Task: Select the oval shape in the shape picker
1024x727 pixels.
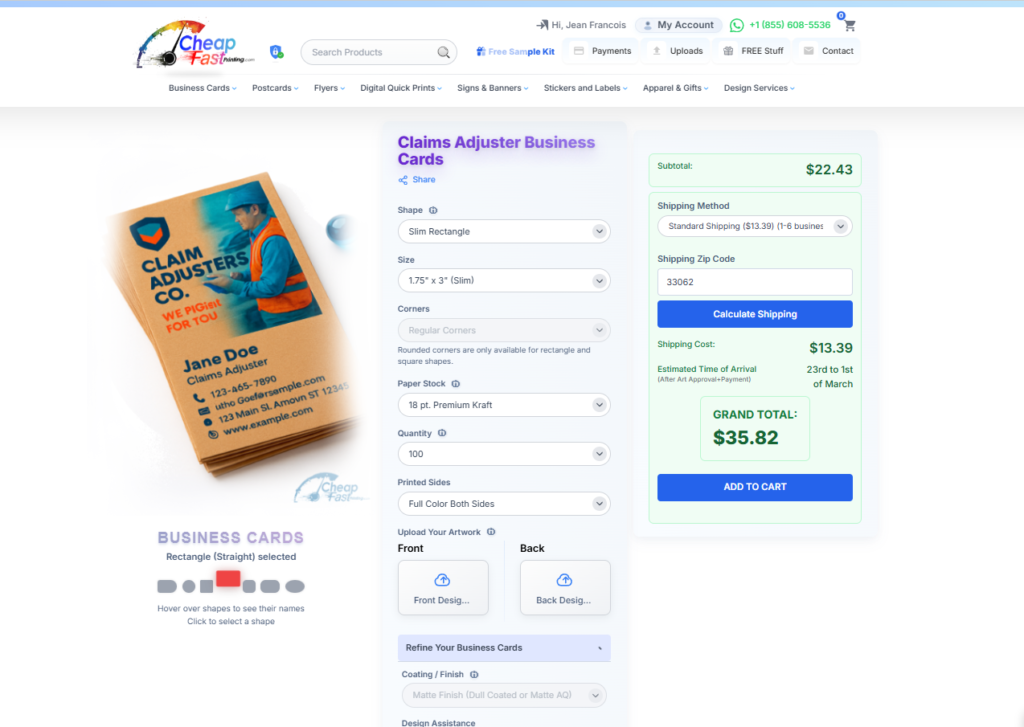Action: pos(295,587)
